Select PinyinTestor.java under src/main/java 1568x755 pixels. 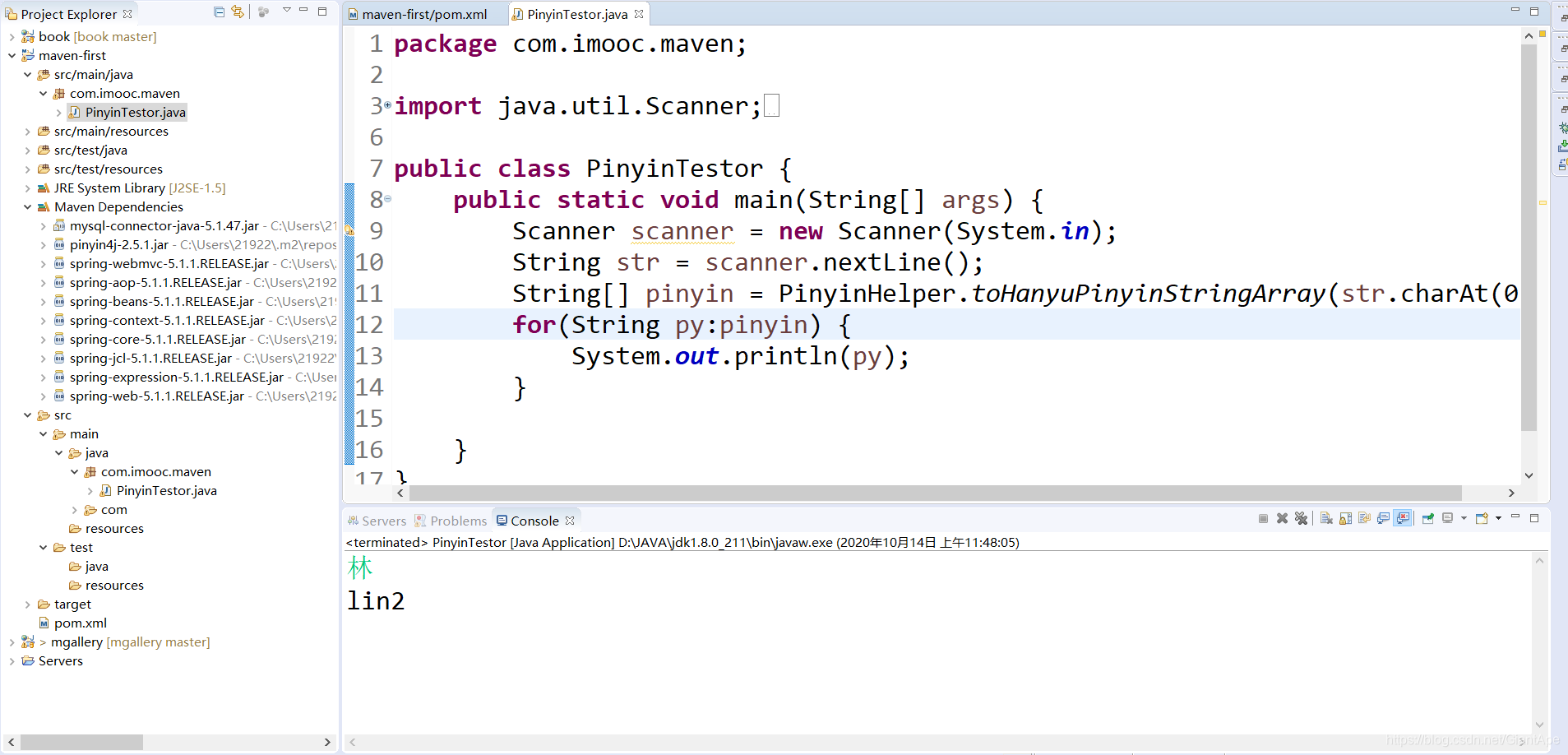(127, 112)
